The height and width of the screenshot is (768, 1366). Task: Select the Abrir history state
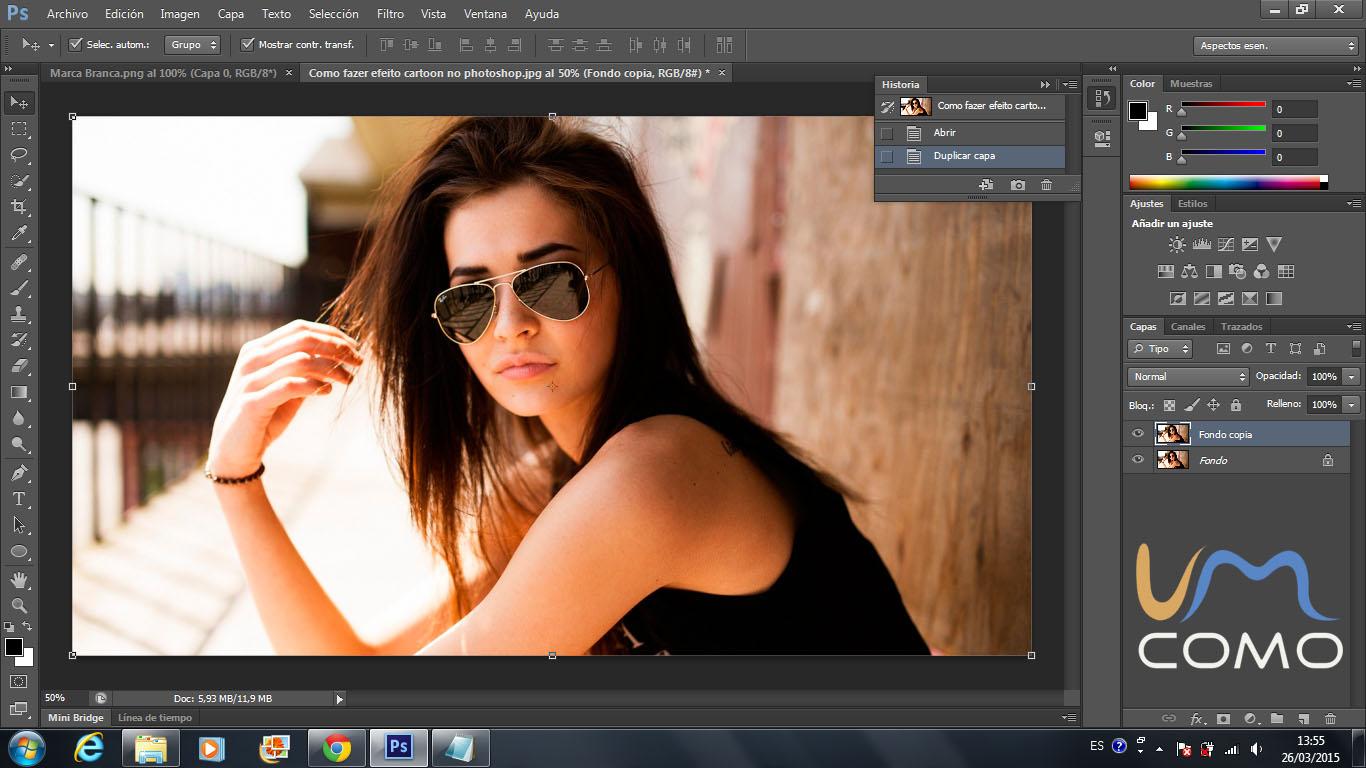pyautogui.click(x=945, y=133)
